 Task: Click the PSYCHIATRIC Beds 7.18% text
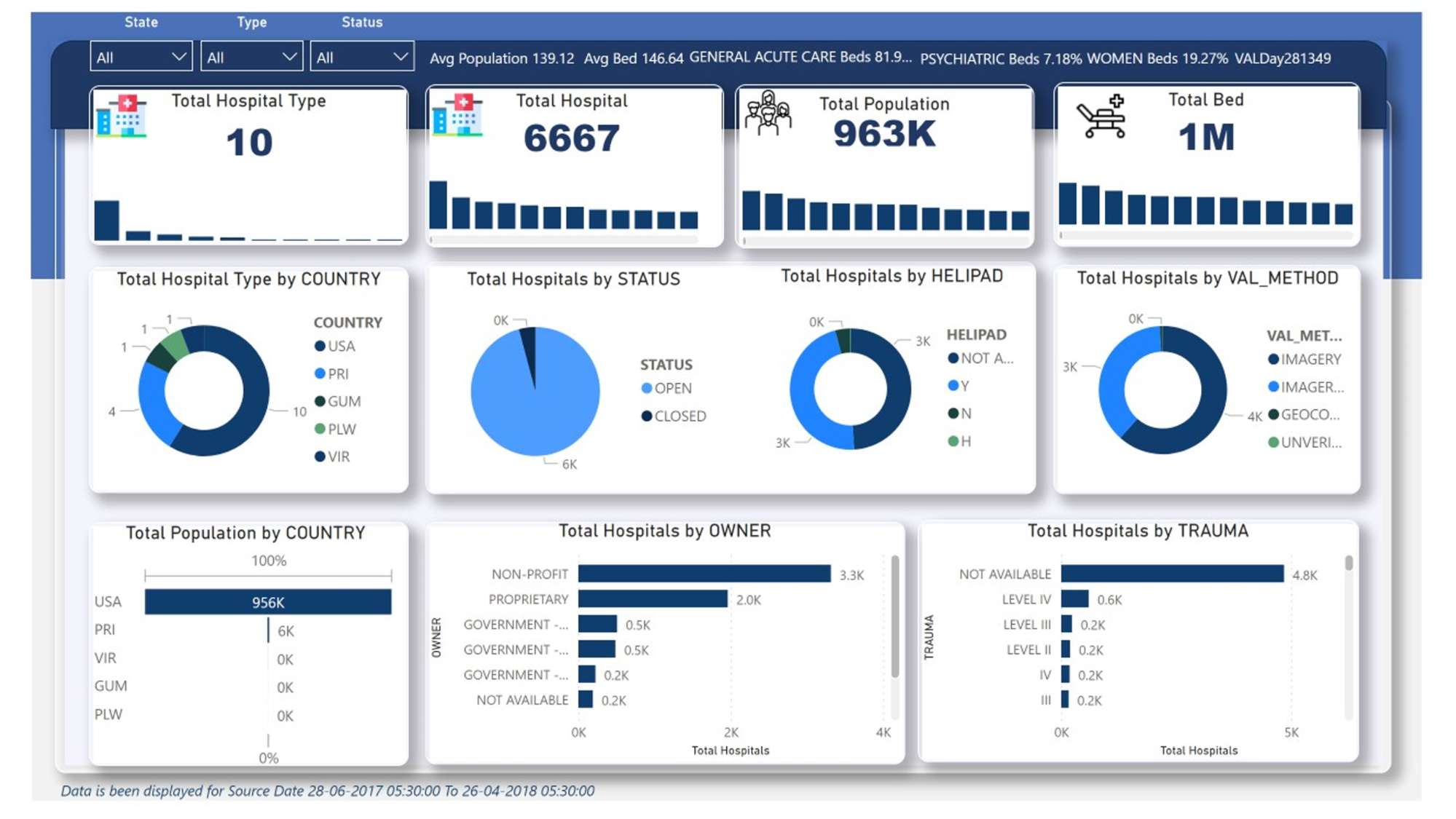(x=1001, y=58)
